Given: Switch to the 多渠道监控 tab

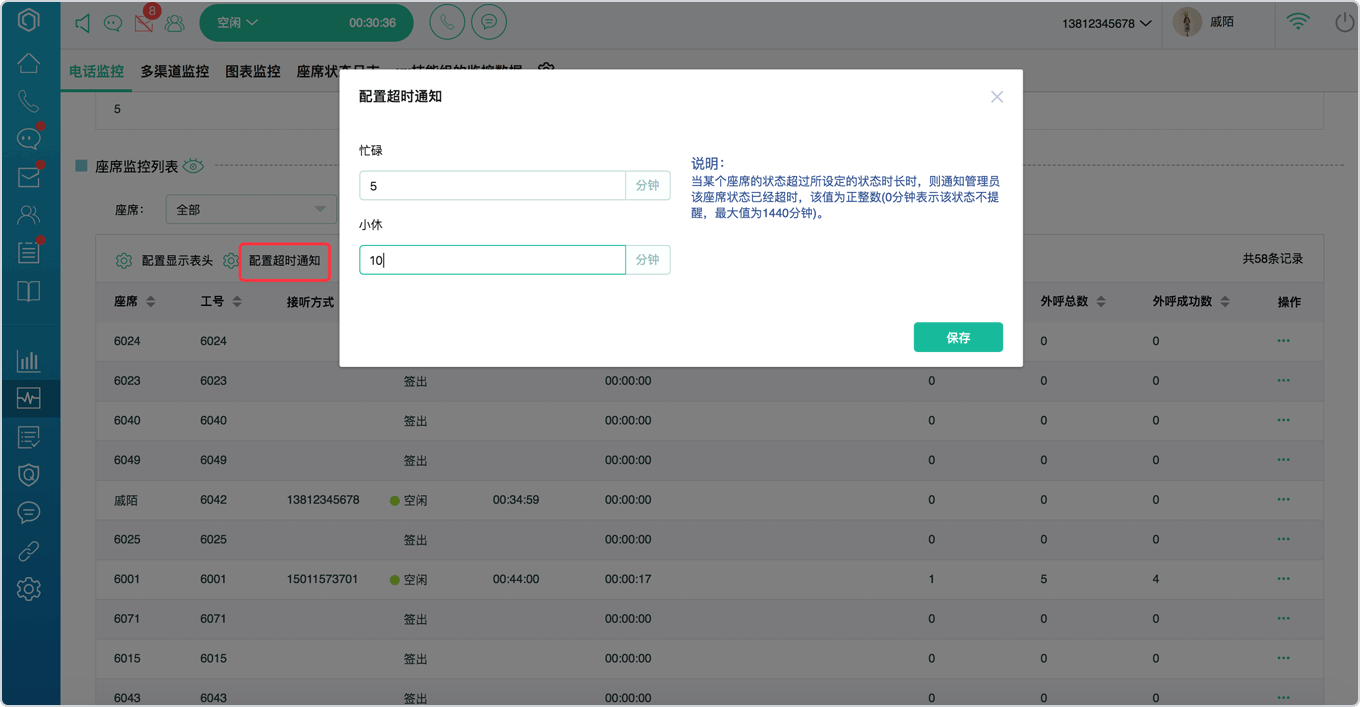Looking at the screenshot, I should [x=175, y=72].
